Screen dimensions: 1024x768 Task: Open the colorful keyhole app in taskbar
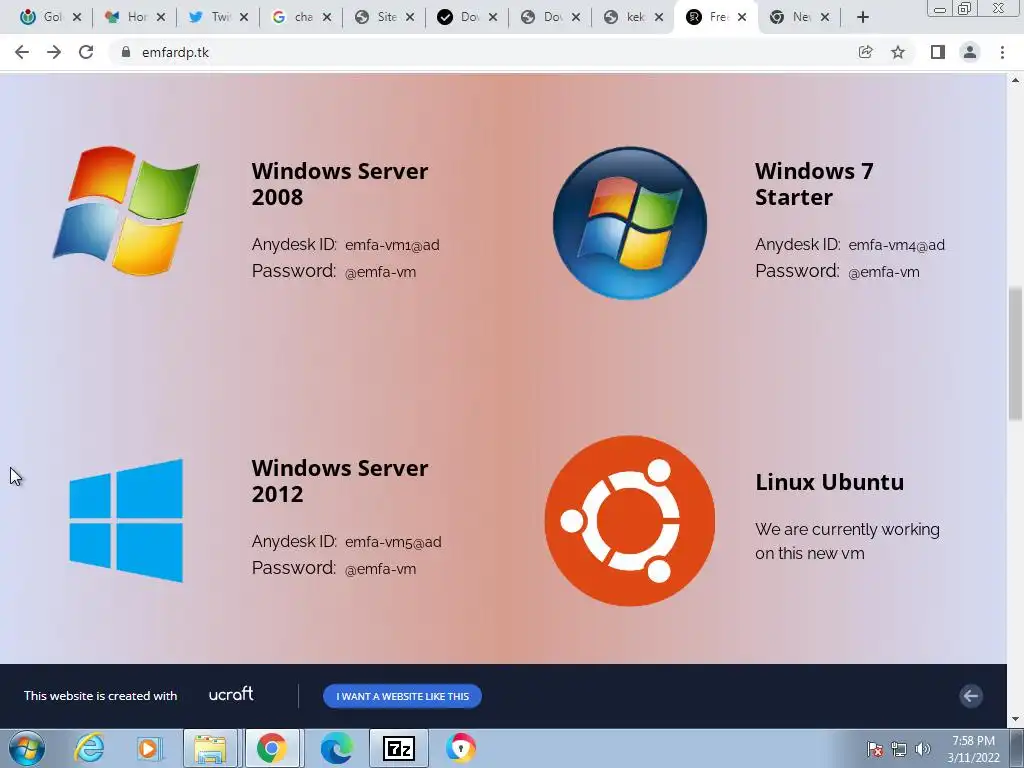(460, 748)
